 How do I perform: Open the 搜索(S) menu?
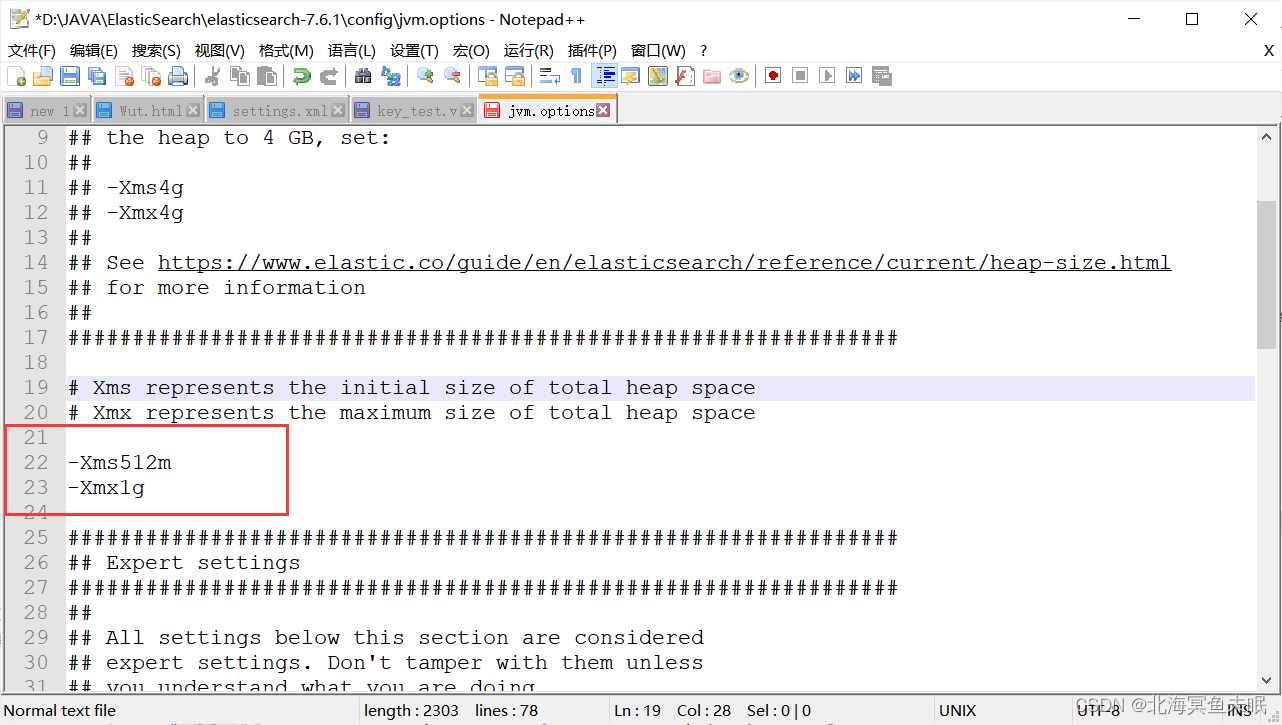156,50
